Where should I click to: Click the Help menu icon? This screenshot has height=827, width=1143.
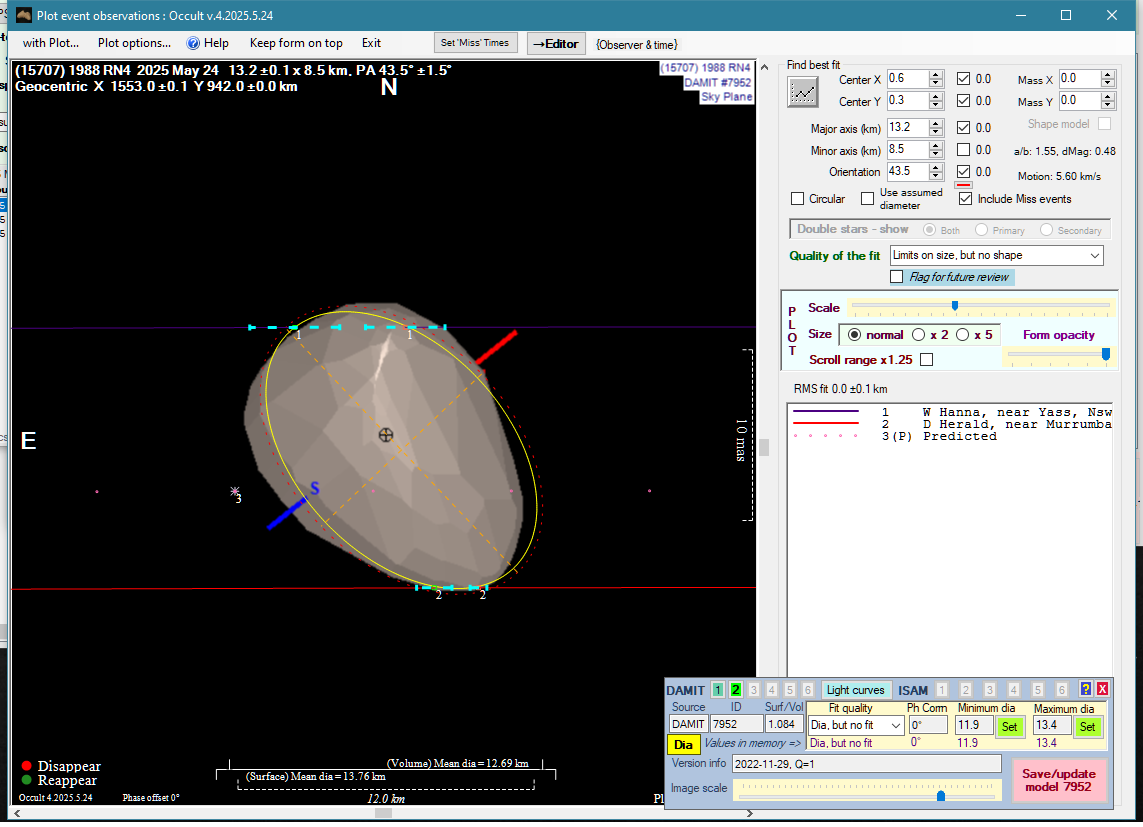[194, 43]
